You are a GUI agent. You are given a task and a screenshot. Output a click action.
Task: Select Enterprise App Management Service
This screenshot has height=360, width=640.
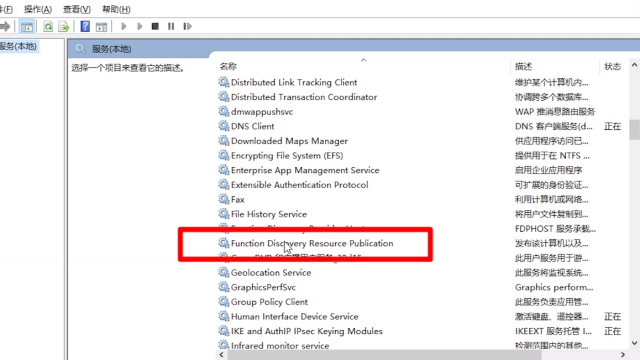pyautogui.click(x=305, y=170)
